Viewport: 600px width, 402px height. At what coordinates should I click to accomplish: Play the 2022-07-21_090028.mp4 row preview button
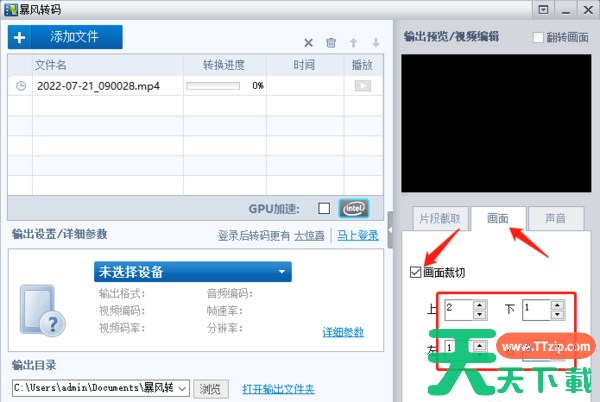[363, 86]
